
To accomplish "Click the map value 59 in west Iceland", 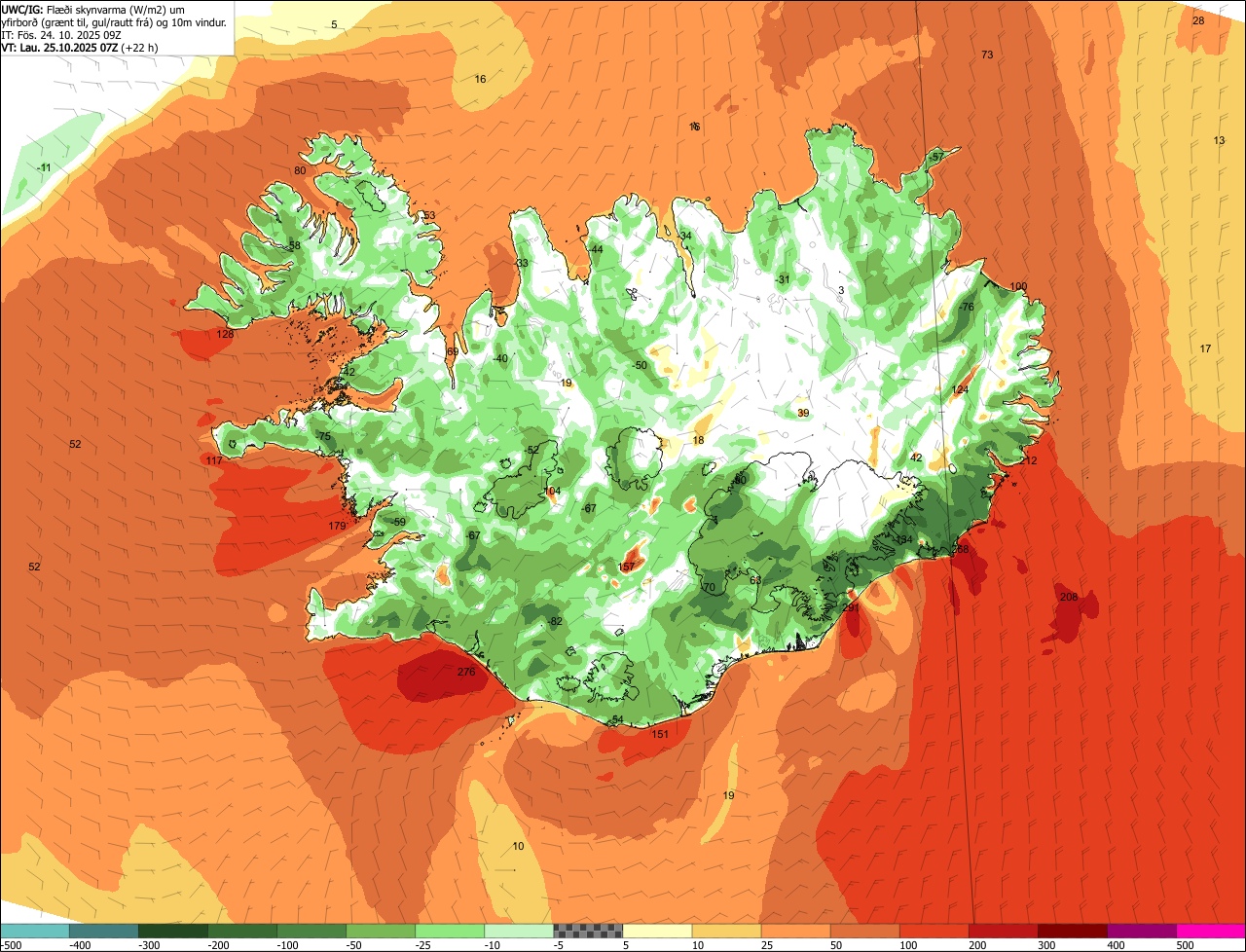I will [x=398, y=523].
